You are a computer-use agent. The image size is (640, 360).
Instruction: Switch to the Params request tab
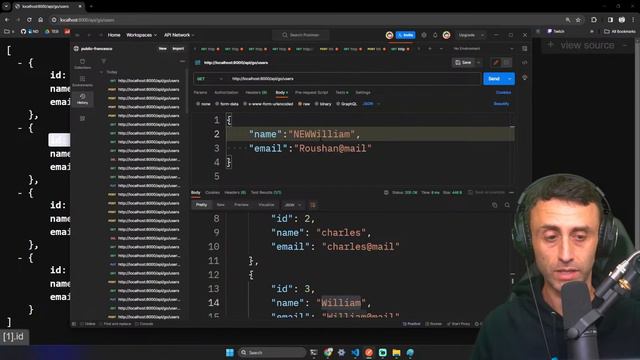tap(200, 93)
